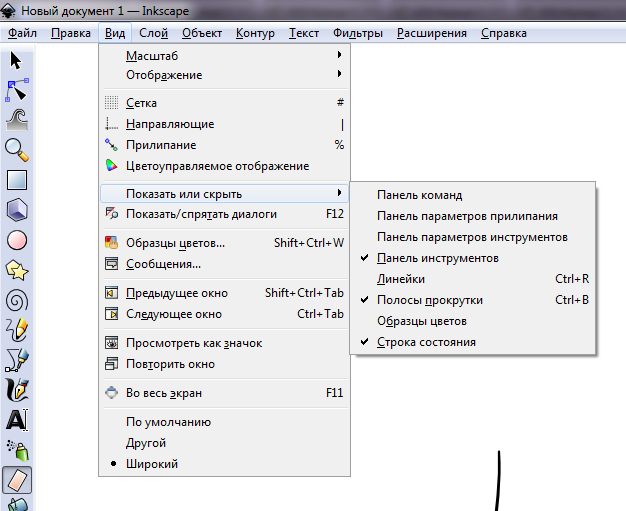
Task: Select the Tweak wave tool
Action: (x=17, y=120)
